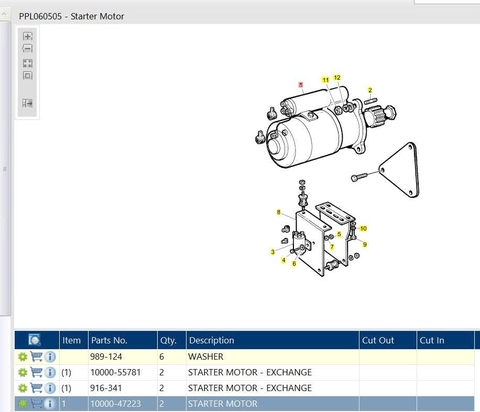Click callout 2 near the pinion
Viewport: 480px width, 412px height.
point(370,90)
